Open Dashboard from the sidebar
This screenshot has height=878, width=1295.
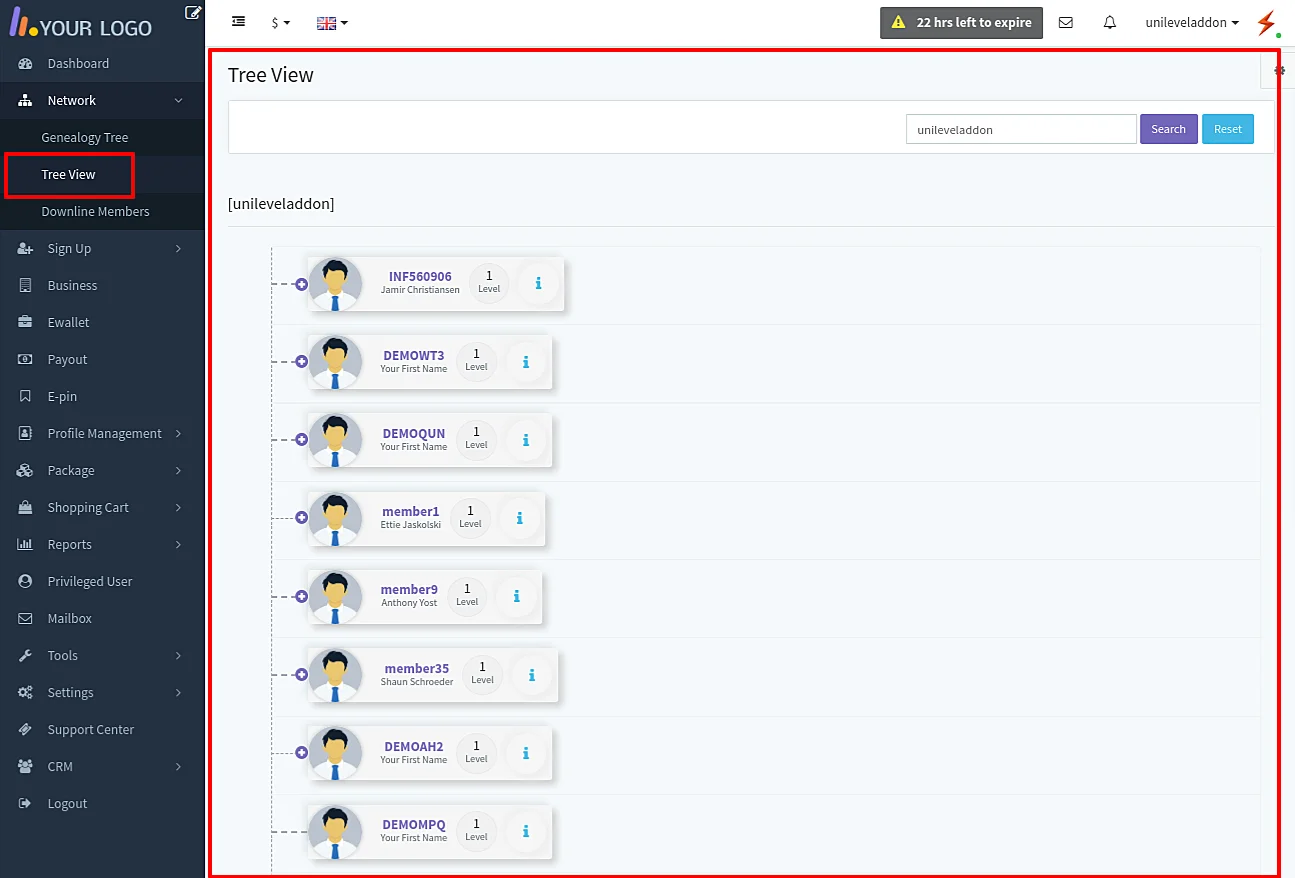click(x=102, y=63)
